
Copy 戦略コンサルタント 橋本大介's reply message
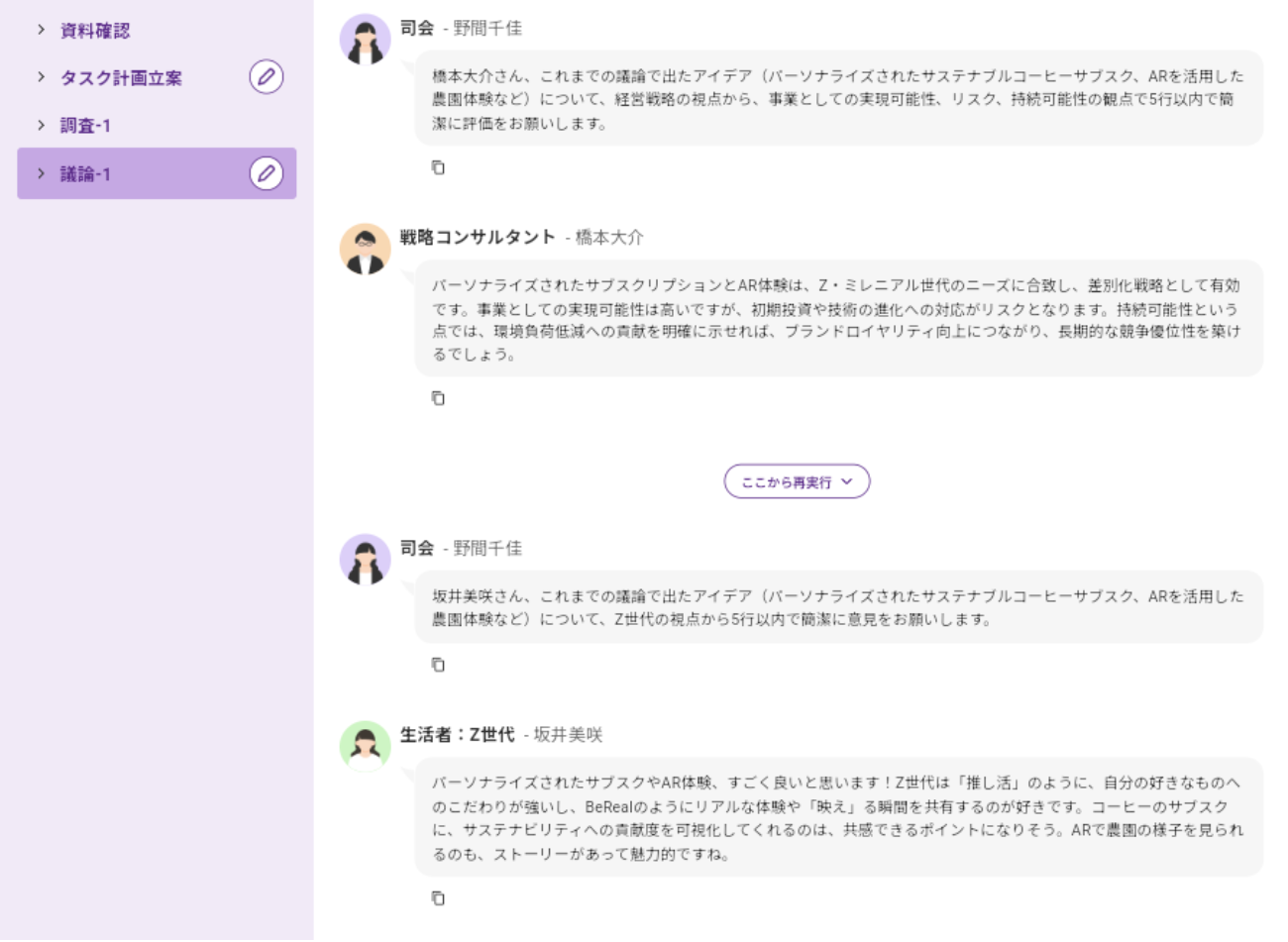pos(438,398)
